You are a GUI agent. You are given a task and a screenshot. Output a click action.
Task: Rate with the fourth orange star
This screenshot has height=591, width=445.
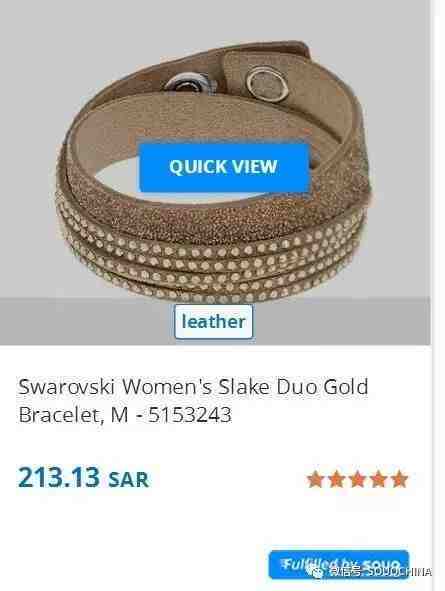(379, 479)
